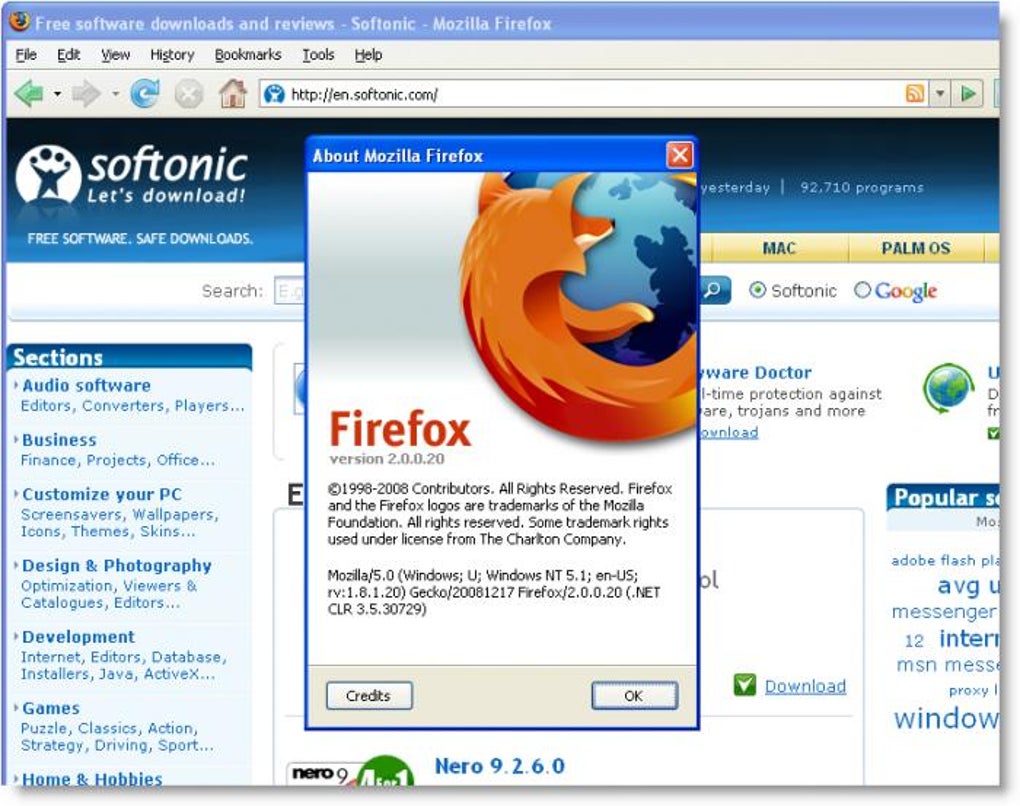Click the green Go arrow button
The height and width of the screenshot is (806, 1020).
(968, 94)
